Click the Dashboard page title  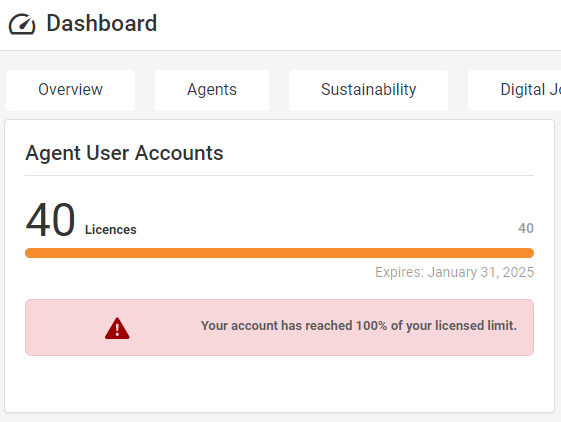[102, 24]
